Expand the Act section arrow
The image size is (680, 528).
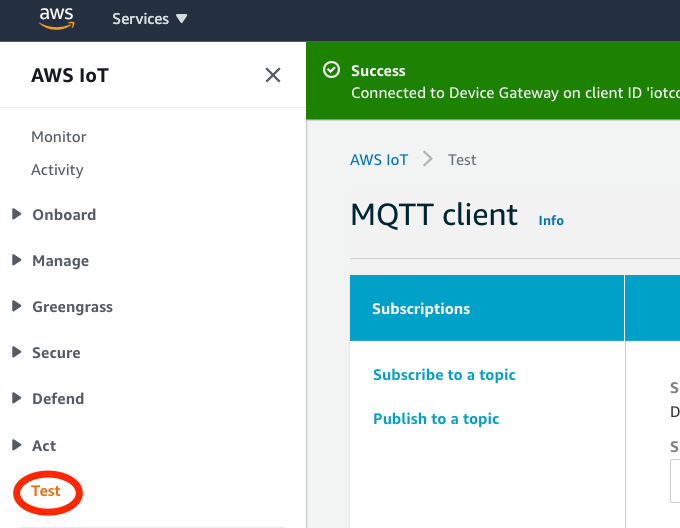pos(16,444)
